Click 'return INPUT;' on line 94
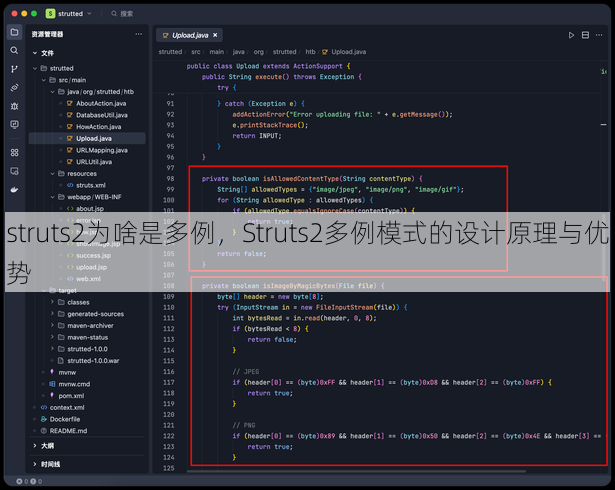Image resolution: width=615 pixels, height=490 pixels. coord(257,136)
